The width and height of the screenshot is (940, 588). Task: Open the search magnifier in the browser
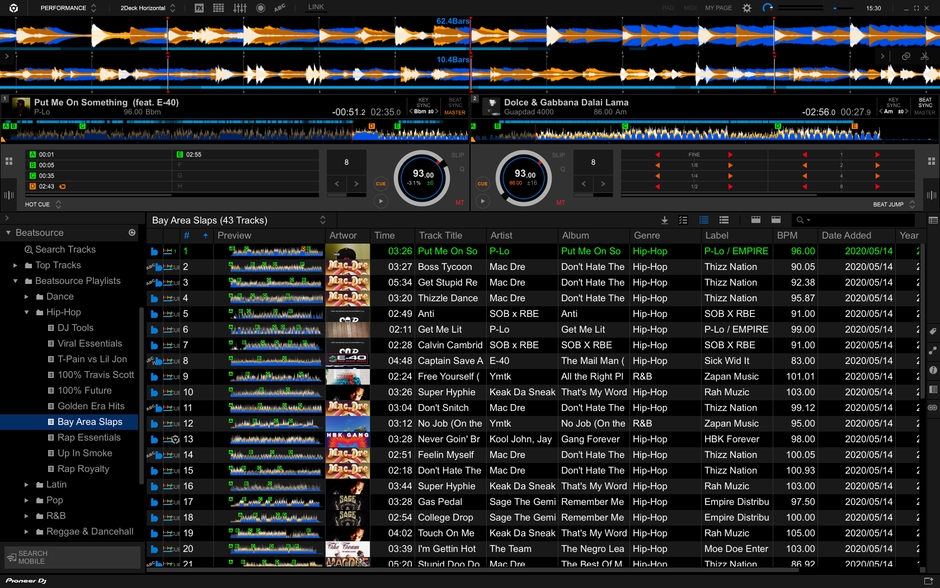tap(800, 219)
